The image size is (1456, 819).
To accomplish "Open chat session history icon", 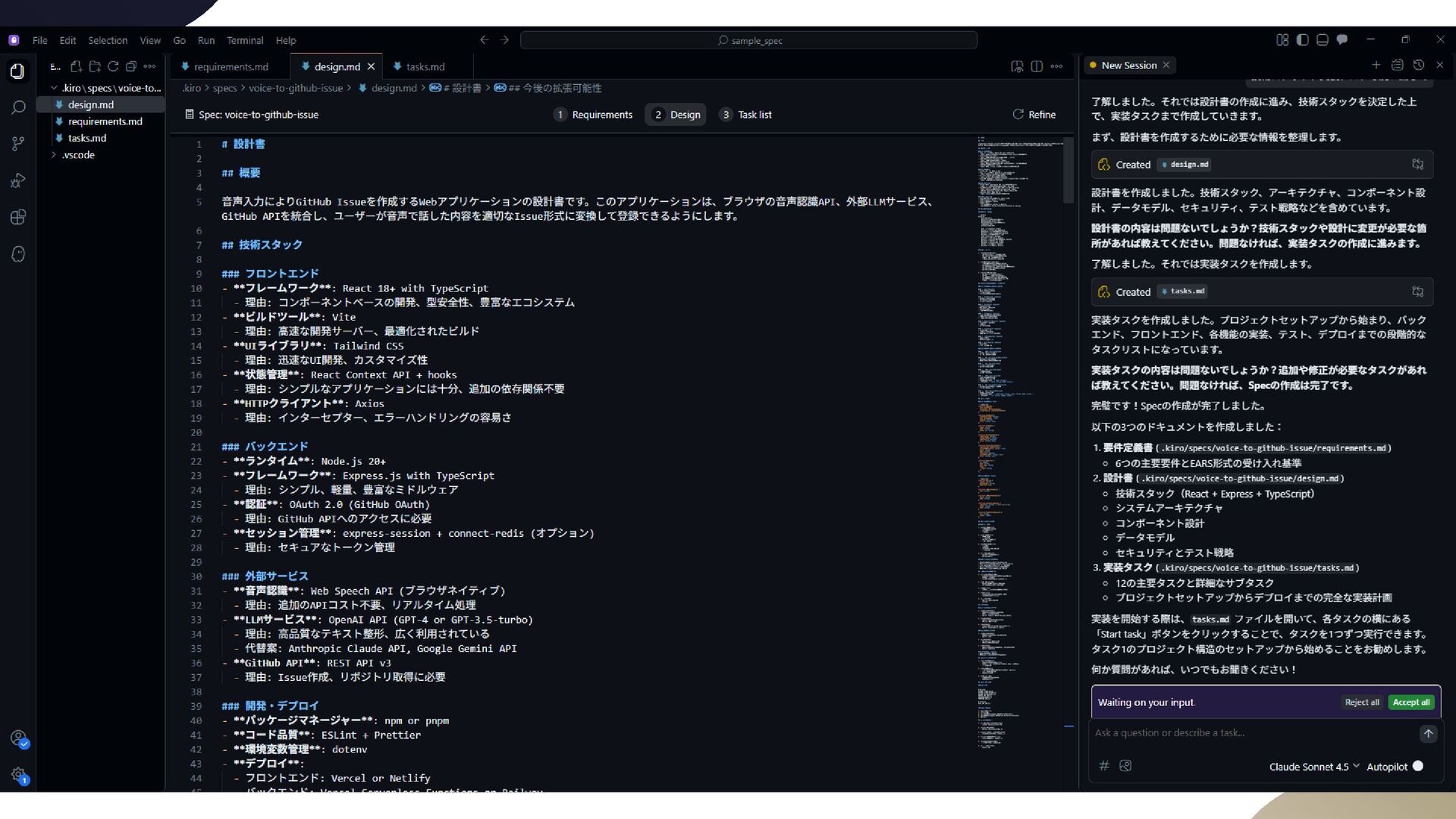I will [1419, 65].
